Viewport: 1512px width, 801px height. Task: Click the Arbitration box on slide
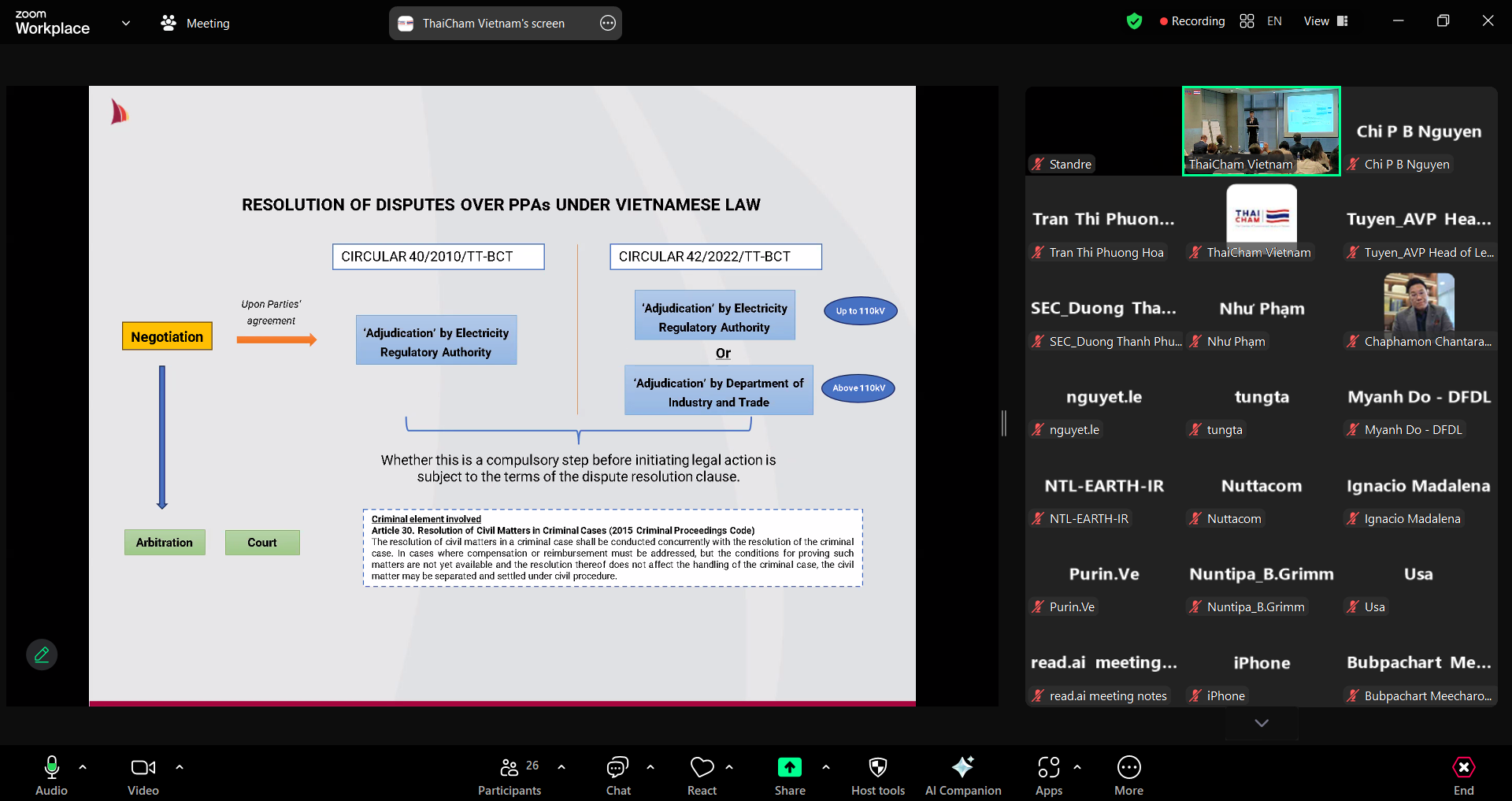point(165,543)
